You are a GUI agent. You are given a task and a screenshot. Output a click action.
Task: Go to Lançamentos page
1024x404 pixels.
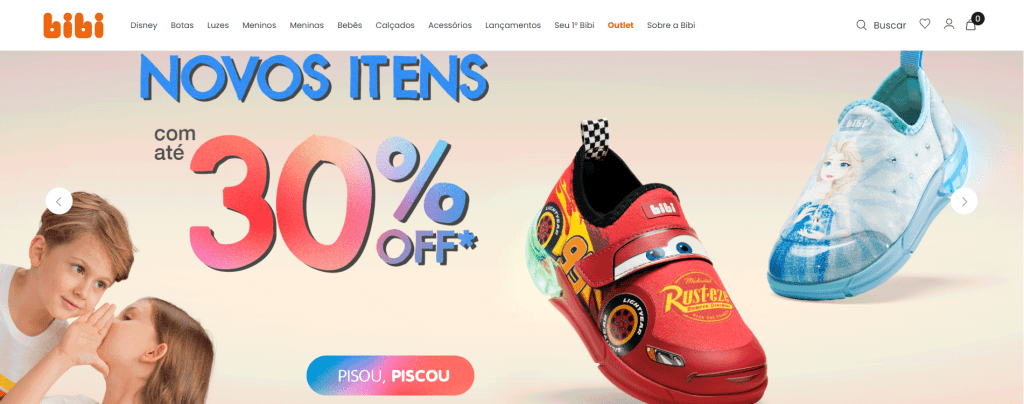coord(513,25)
